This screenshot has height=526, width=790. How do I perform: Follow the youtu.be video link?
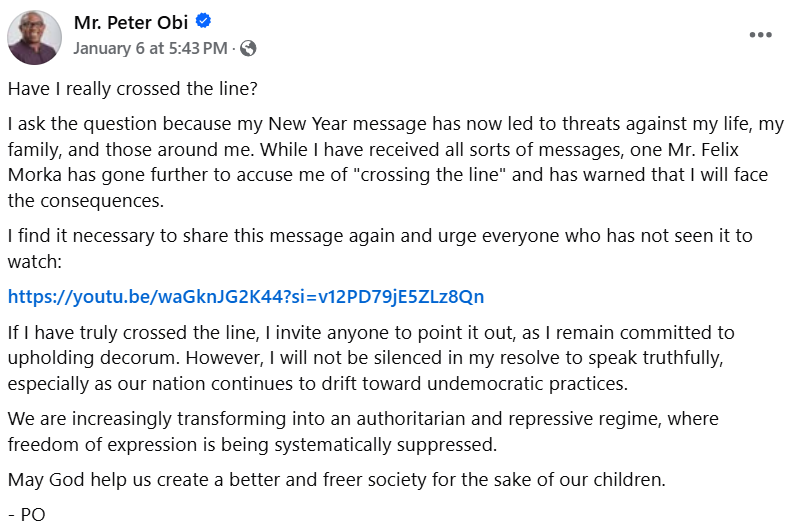click(246, 296)
